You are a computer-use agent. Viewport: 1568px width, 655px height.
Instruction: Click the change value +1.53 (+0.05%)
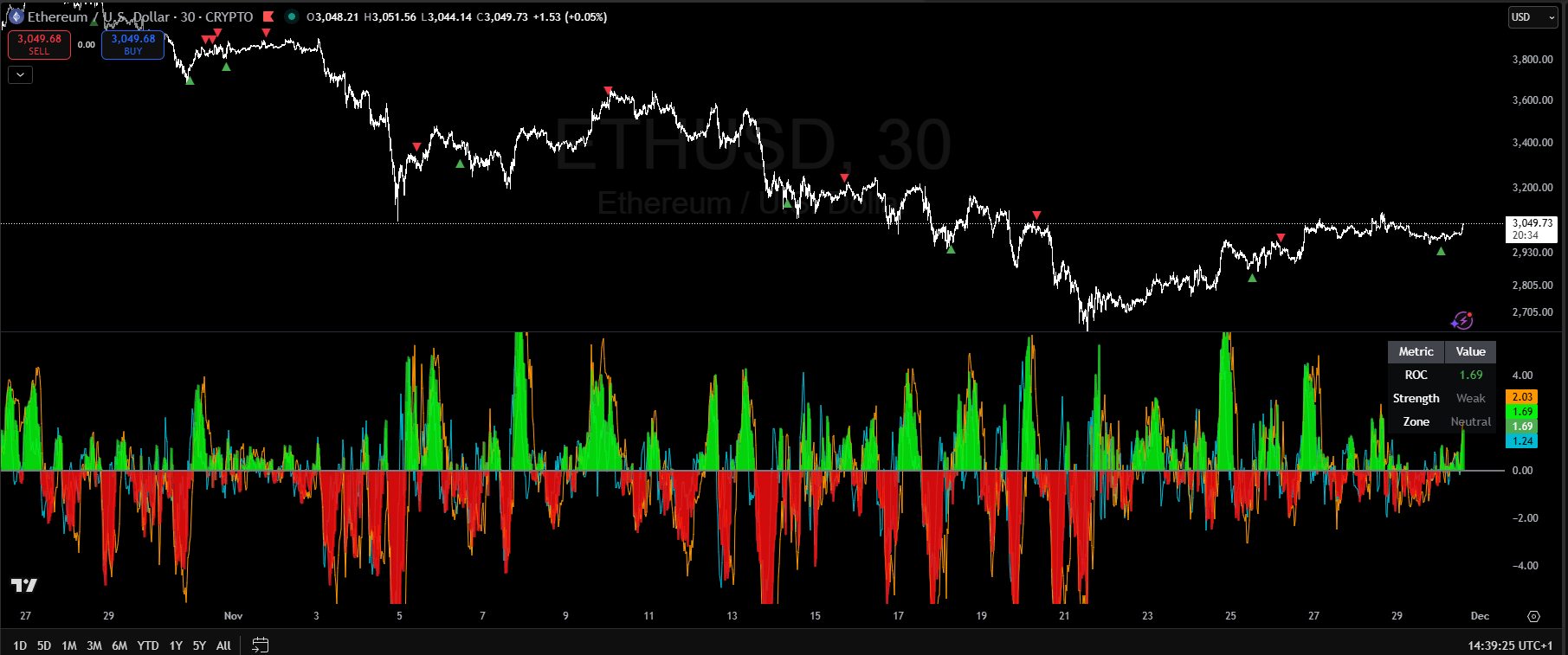(x=570, y=16)
